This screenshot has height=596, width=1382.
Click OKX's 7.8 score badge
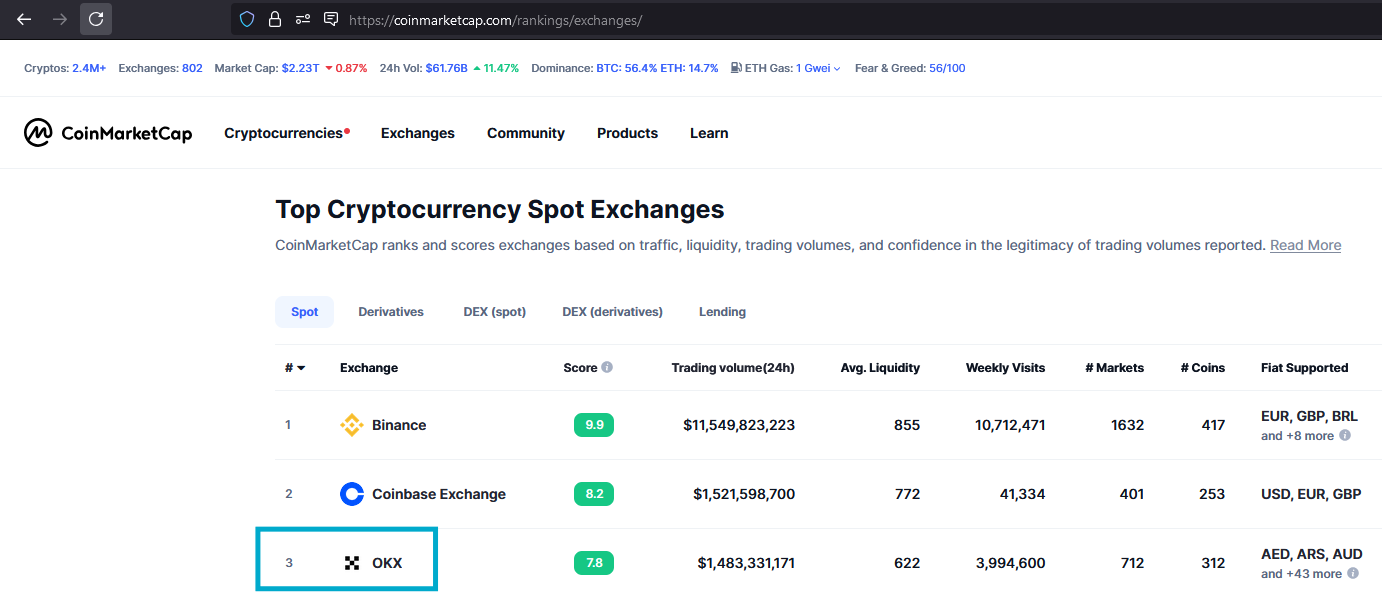(594, 563)
